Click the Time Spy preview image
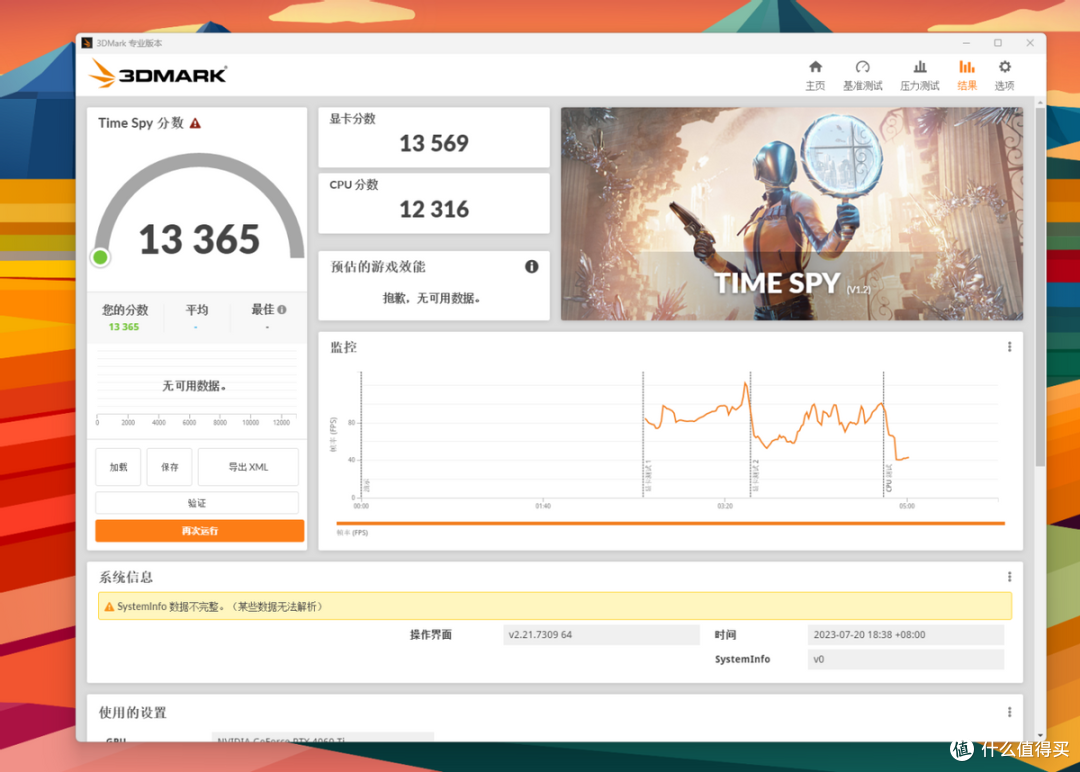Image resolution: width=1080 pixels, height=772 pixels. 792,213
